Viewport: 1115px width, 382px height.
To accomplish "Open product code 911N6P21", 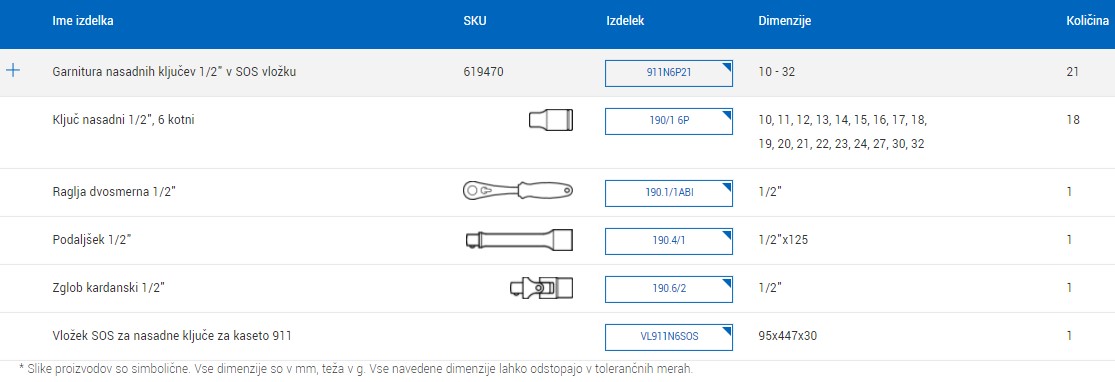I will coord(668,73).
